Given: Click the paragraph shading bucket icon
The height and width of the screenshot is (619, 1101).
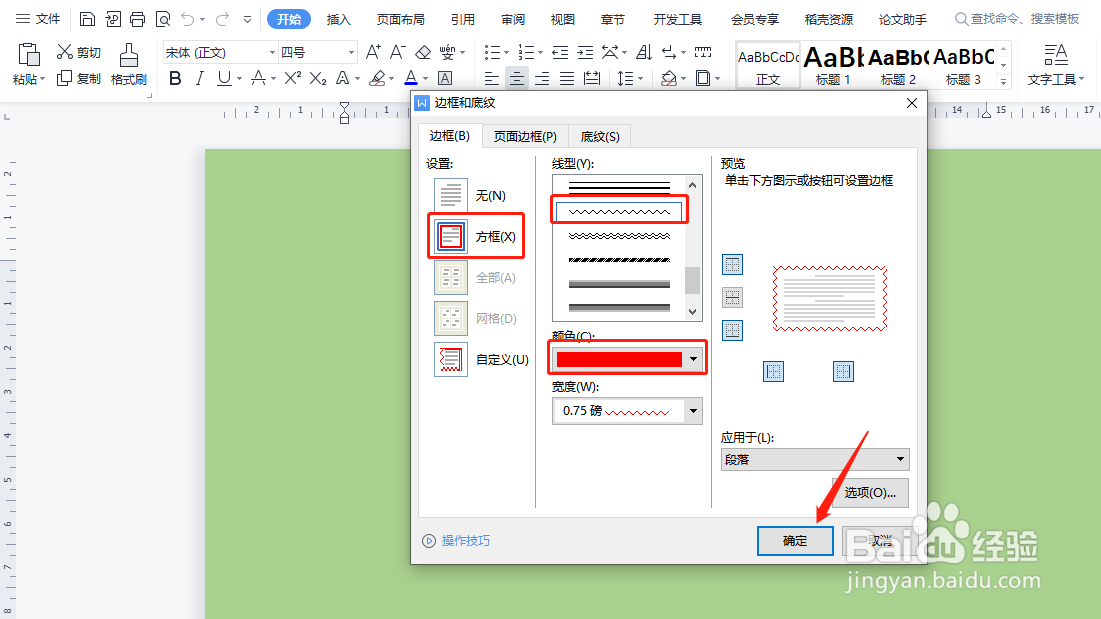Looking at the screenshot, I should pyautogui.click(x=668, y=79).
